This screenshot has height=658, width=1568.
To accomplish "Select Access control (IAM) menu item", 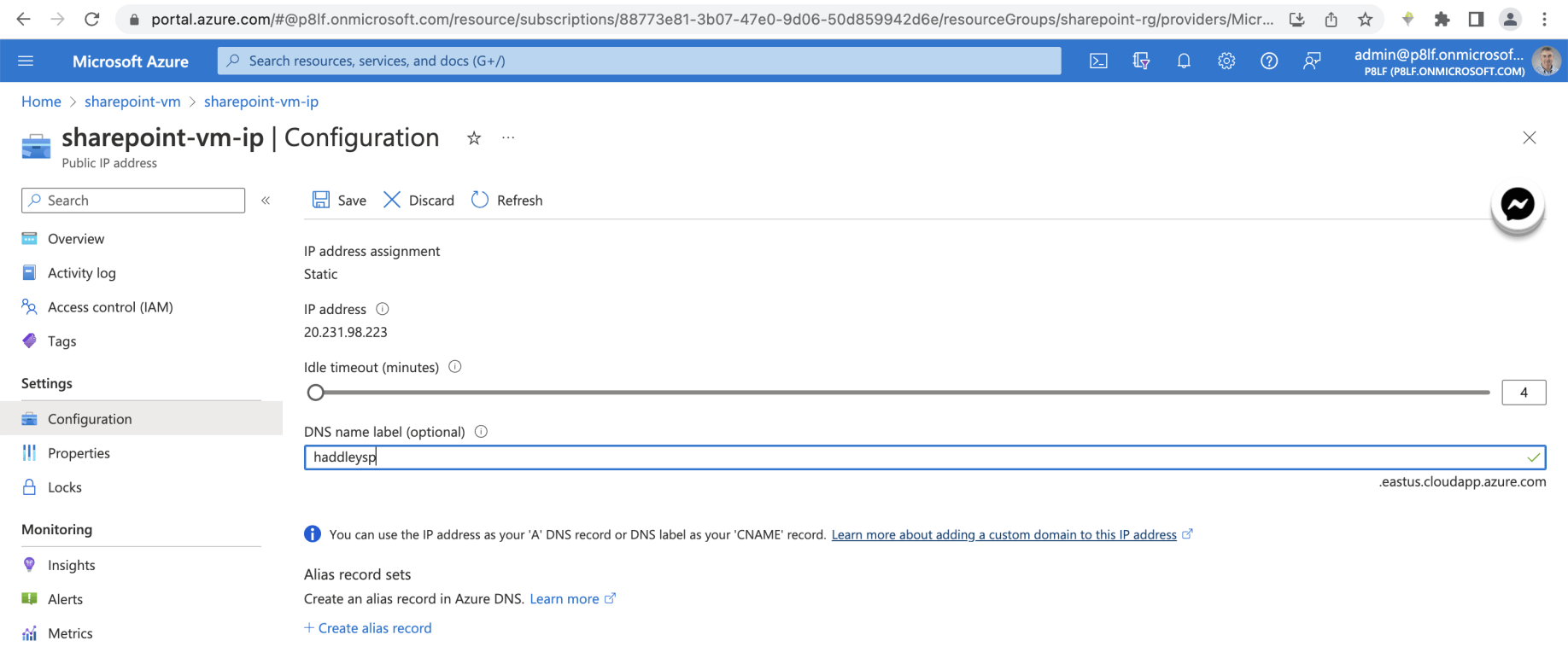I will [x=110, y=307].
